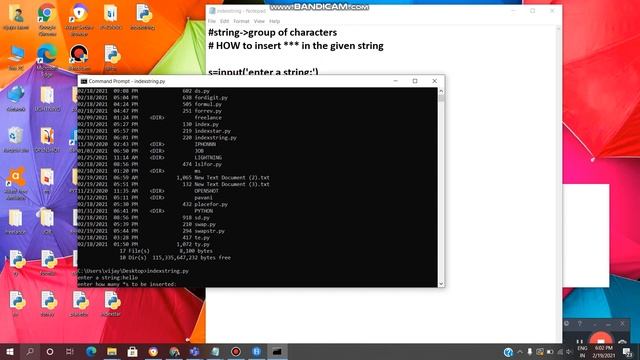640x360 pixels.
Task: Open the Notepad Edit menu
Action: click(224, 21)
